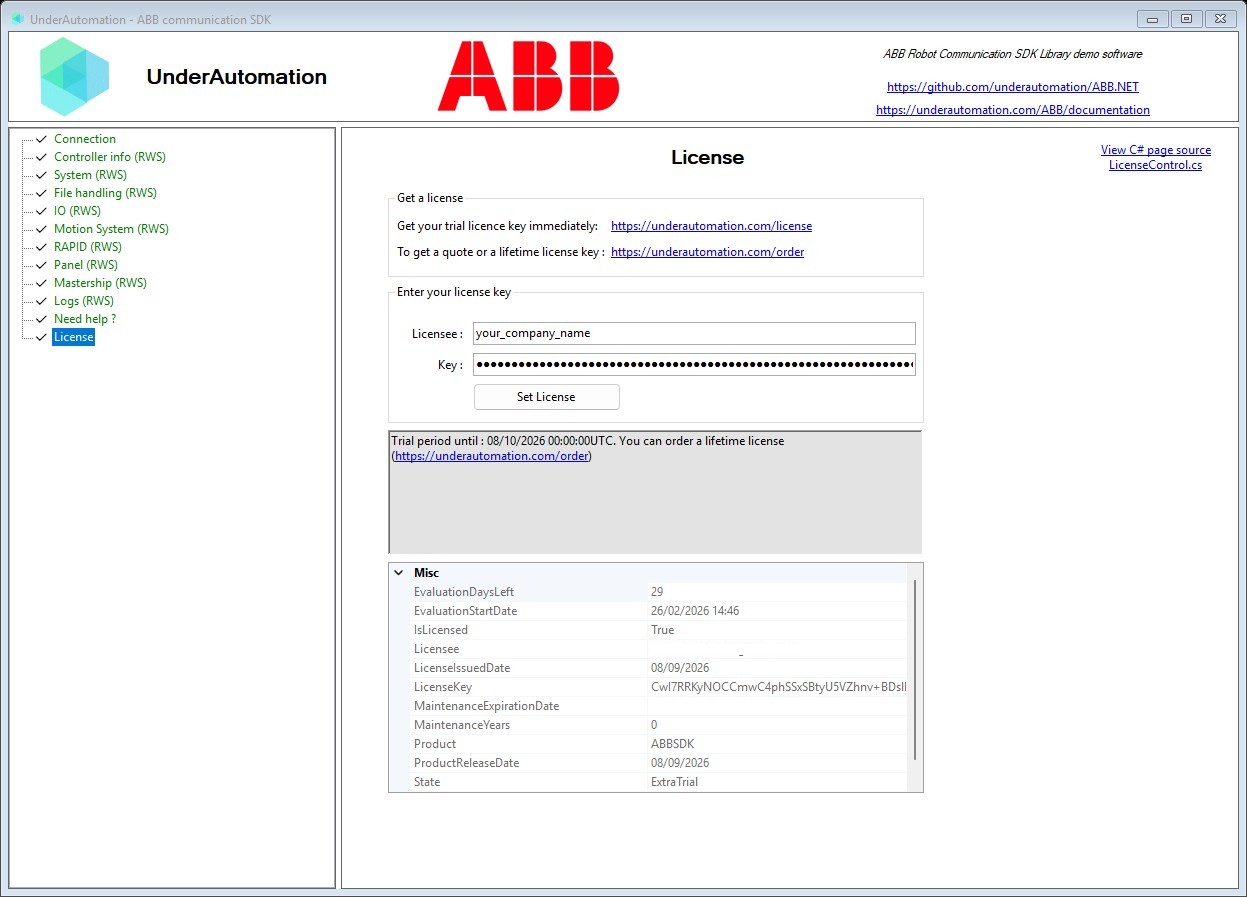Open Panel (RWS) item
Screen dimensions: 1247x897
(x=86, y=265)
